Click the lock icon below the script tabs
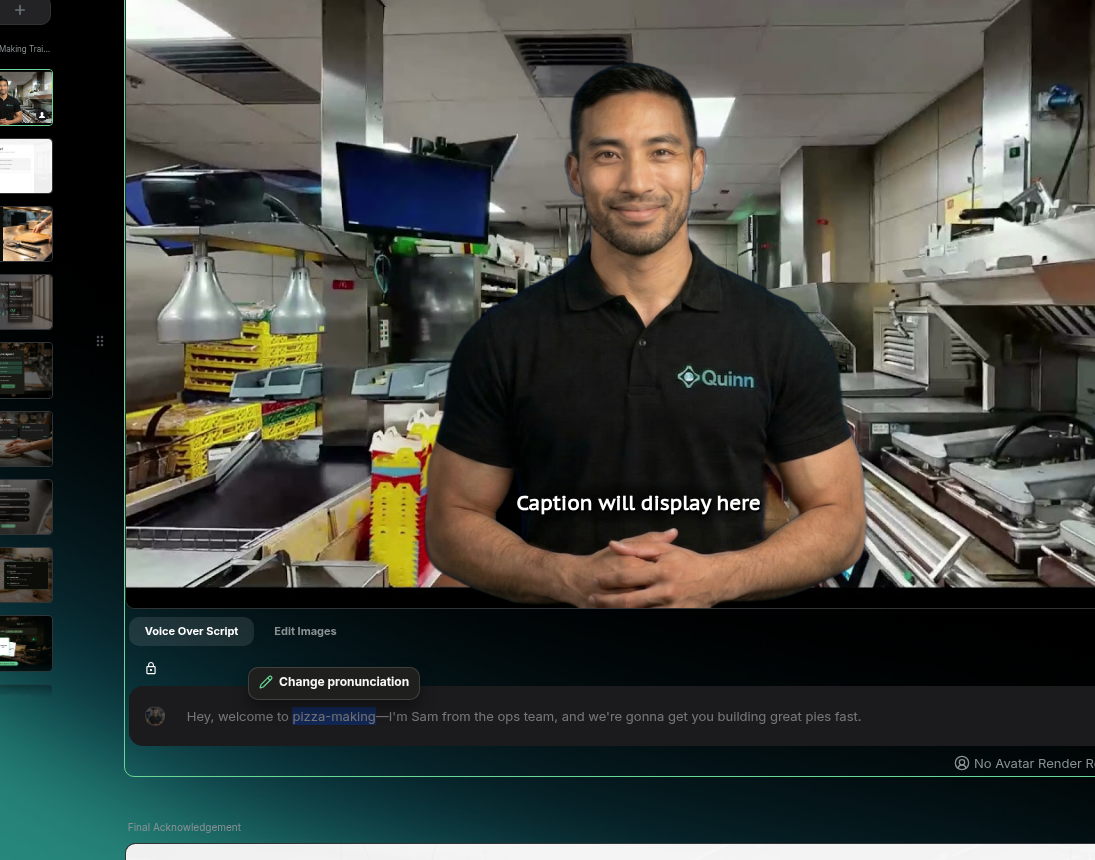This screenshot has height=860, width=1095. (x=151, y=669)
